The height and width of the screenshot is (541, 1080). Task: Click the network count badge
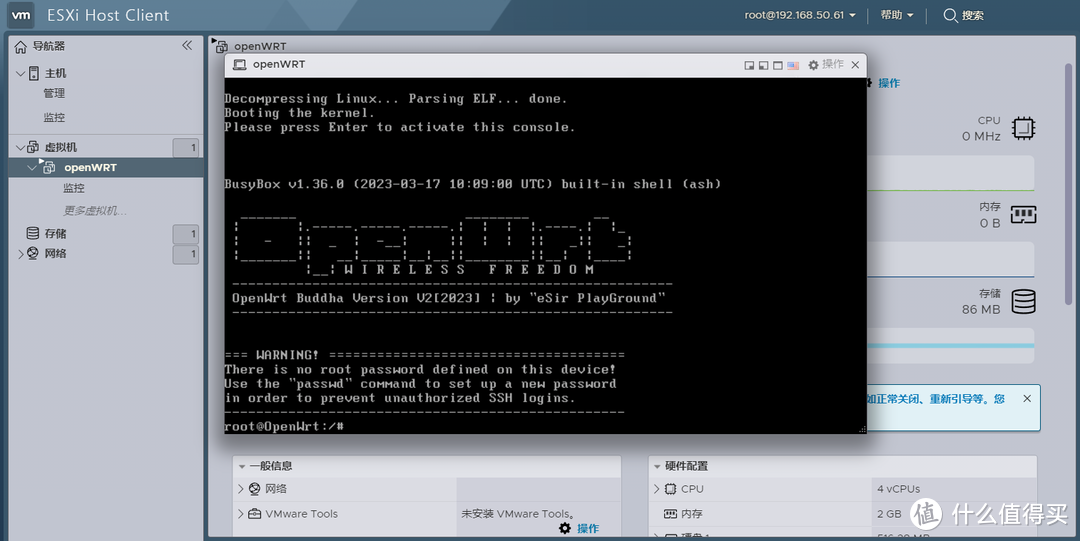coord(186,254)
